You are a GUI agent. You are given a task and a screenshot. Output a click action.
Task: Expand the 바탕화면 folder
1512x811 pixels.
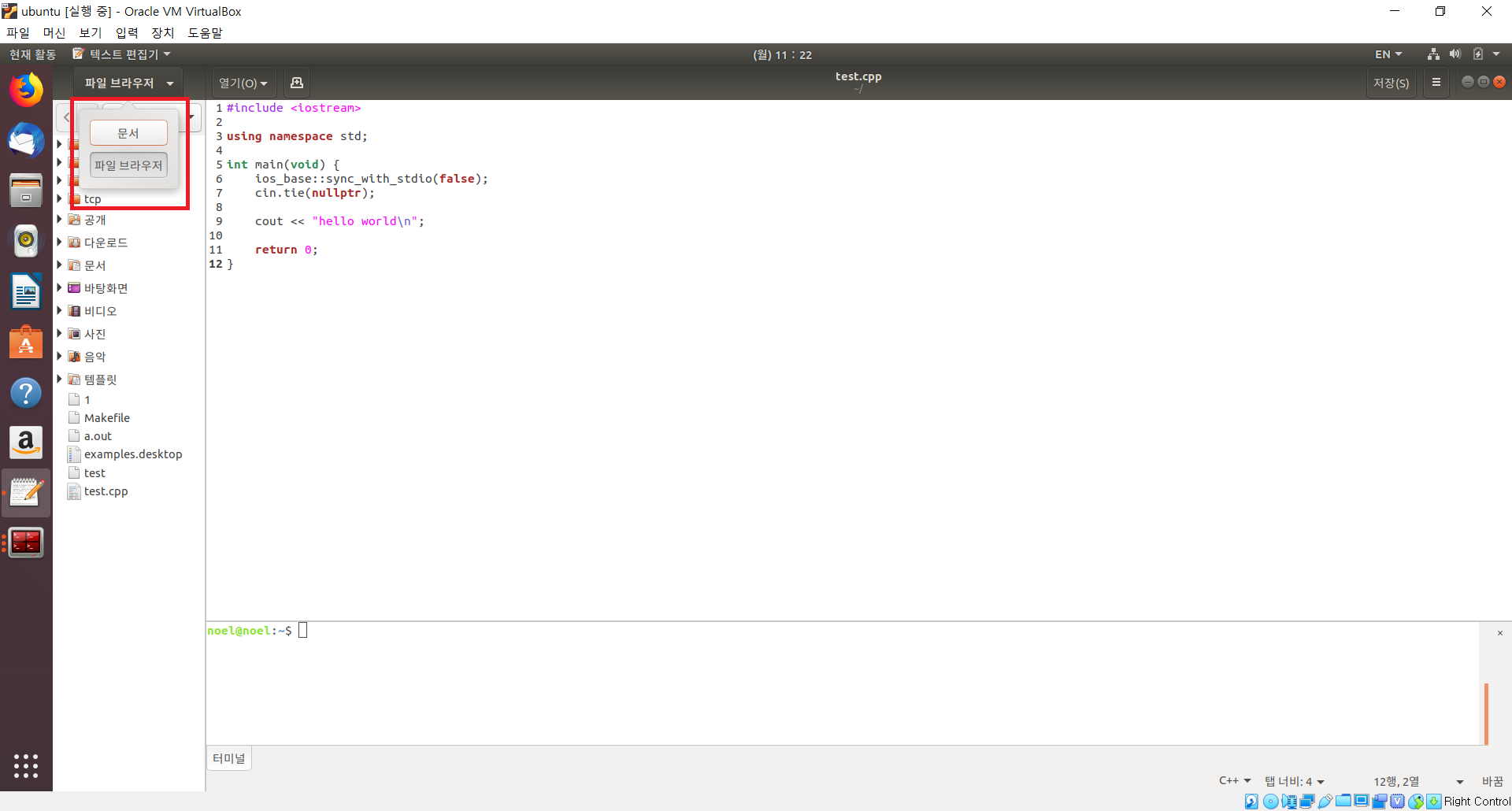coord(59,288)
